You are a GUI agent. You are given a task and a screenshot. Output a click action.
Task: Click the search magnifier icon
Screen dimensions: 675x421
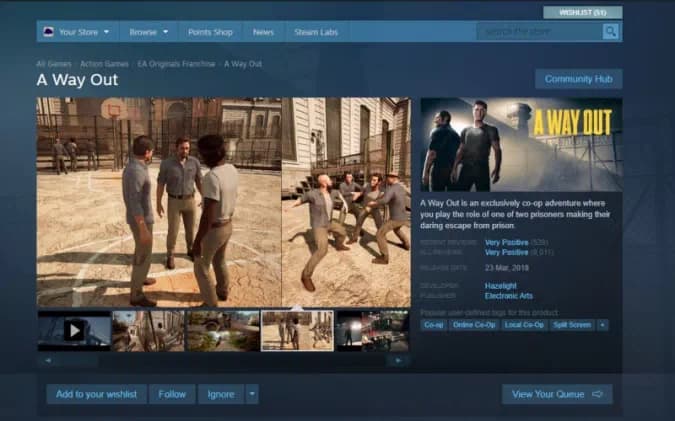[610, 32]
